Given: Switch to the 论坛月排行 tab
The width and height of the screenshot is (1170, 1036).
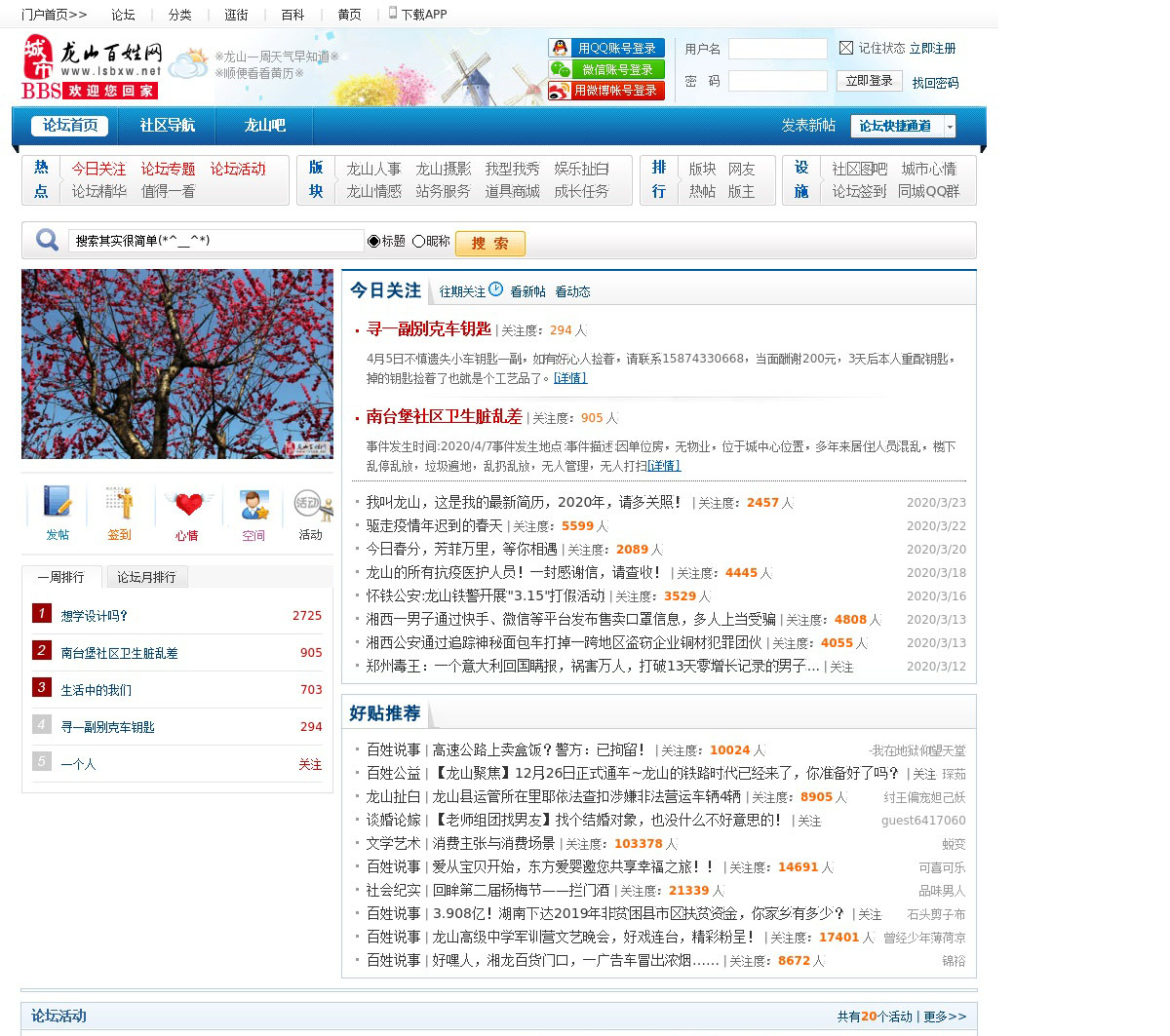Looking at the screenshot, I should pyautogui.click(x=146, y=577).
